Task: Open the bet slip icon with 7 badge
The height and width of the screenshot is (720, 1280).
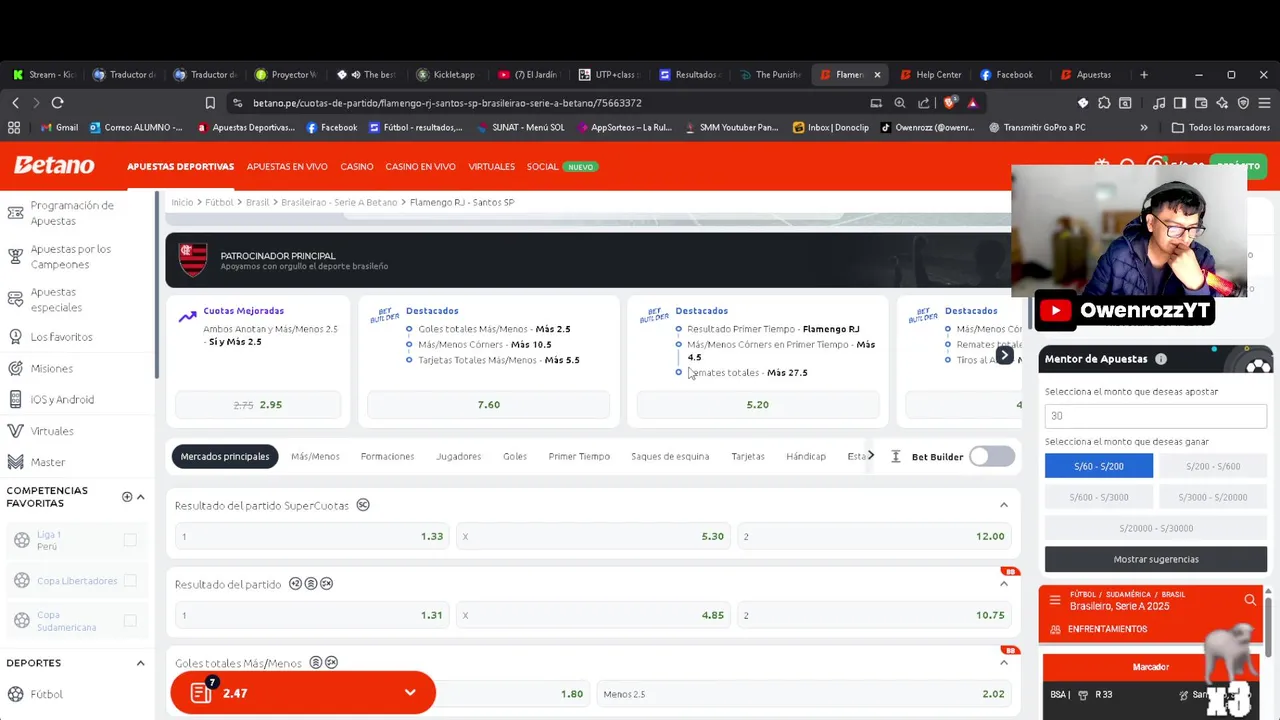Action: coord(202,692)
